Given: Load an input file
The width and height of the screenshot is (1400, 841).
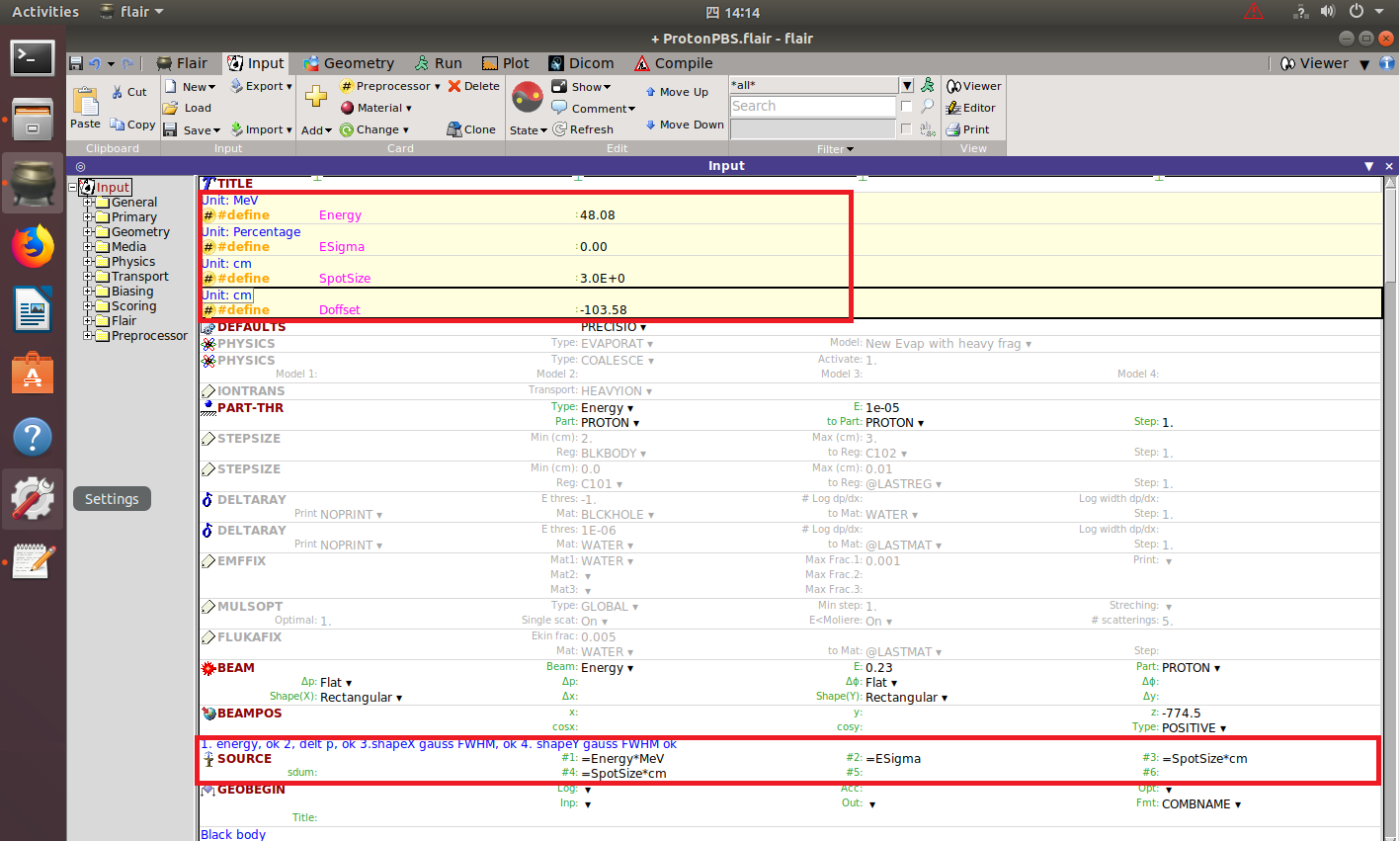Looking at the screenshot, I should tap(188, 108).
